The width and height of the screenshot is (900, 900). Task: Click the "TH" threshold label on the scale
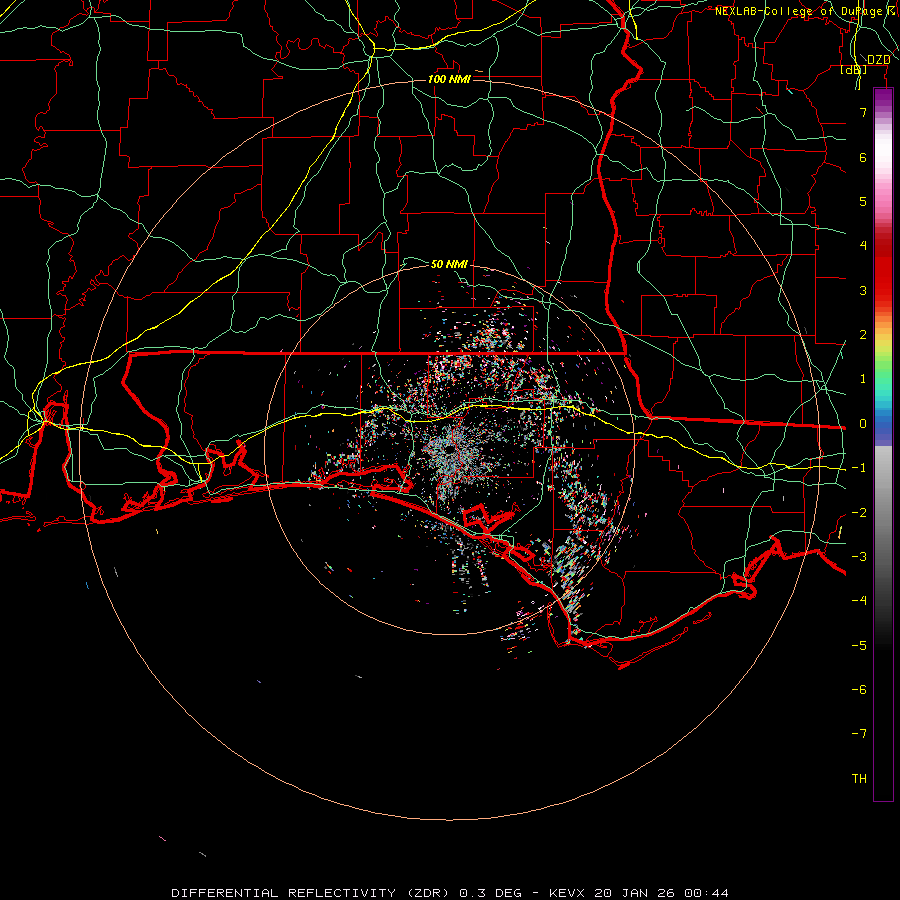(x=859, y=779)
